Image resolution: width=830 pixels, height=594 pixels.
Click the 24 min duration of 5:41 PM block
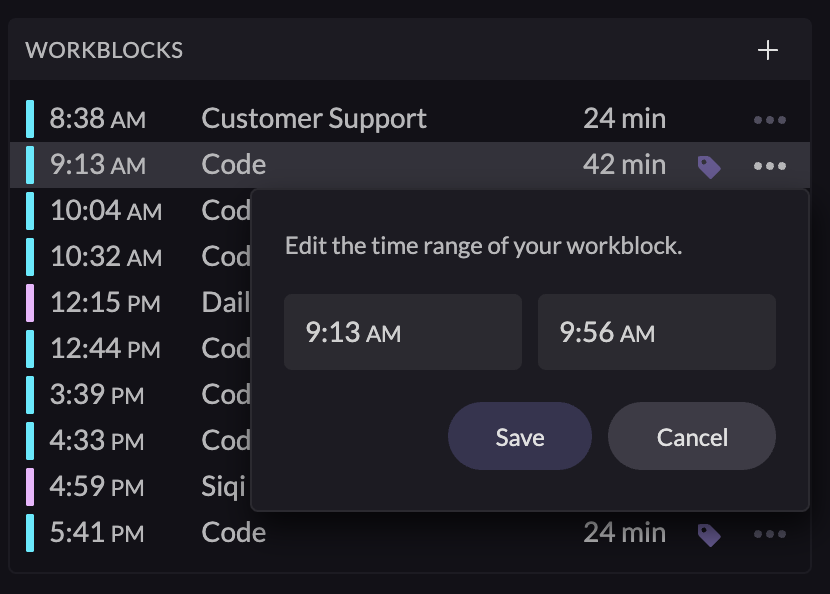tap(624, 533)
